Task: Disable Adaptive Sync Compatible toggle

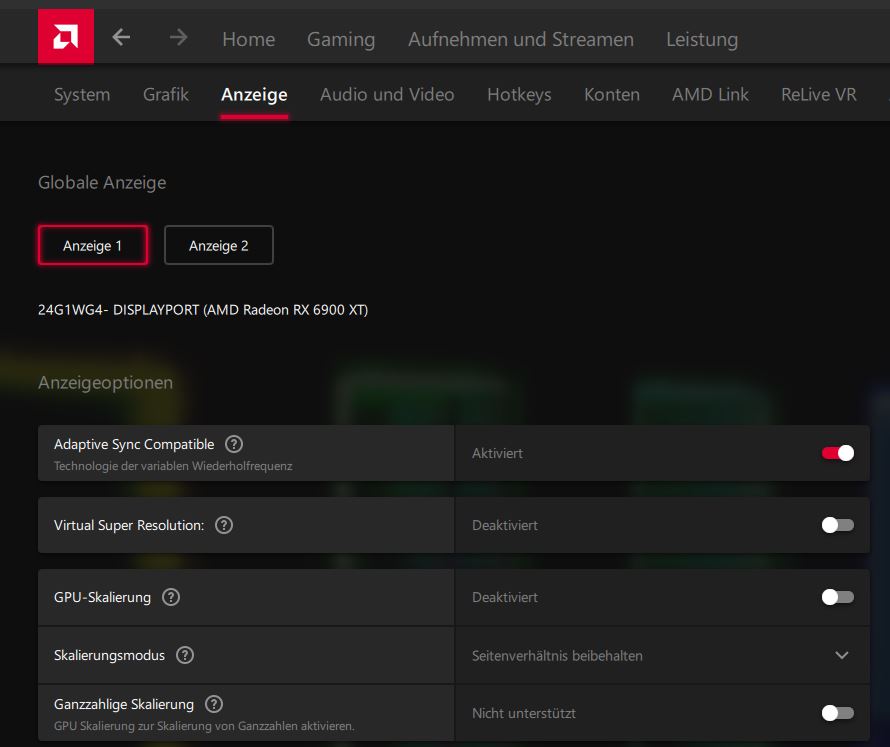Action: tap(838, 453)
